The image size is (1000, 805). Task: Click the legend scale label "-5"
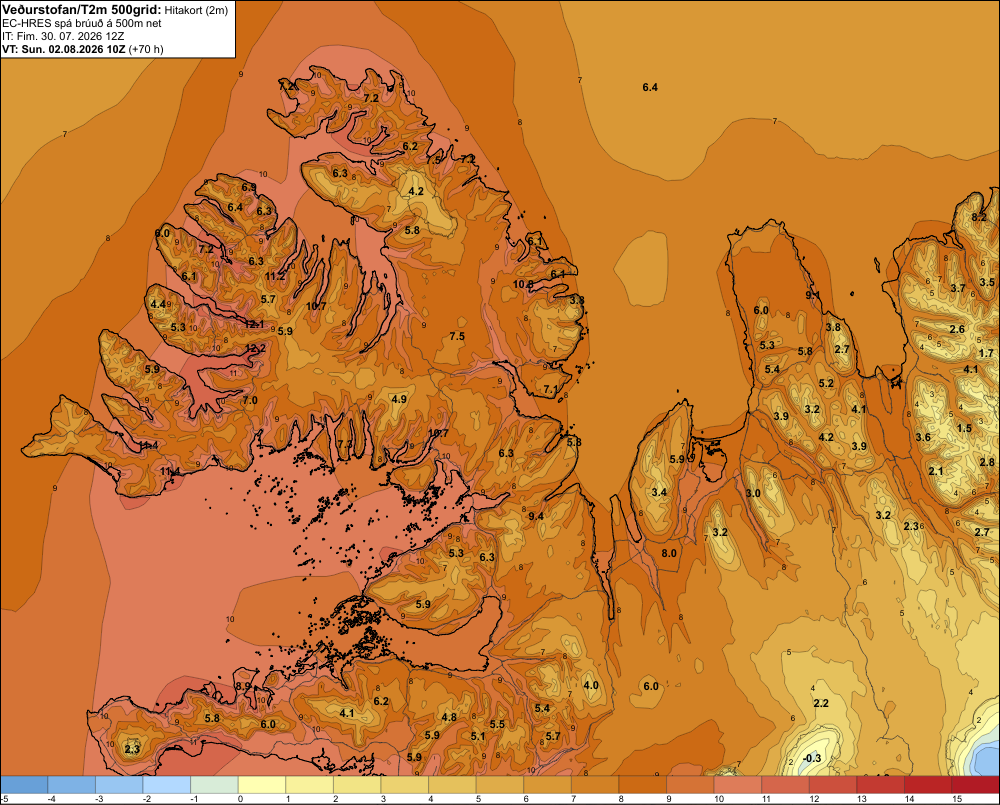(x=5, y=799)
